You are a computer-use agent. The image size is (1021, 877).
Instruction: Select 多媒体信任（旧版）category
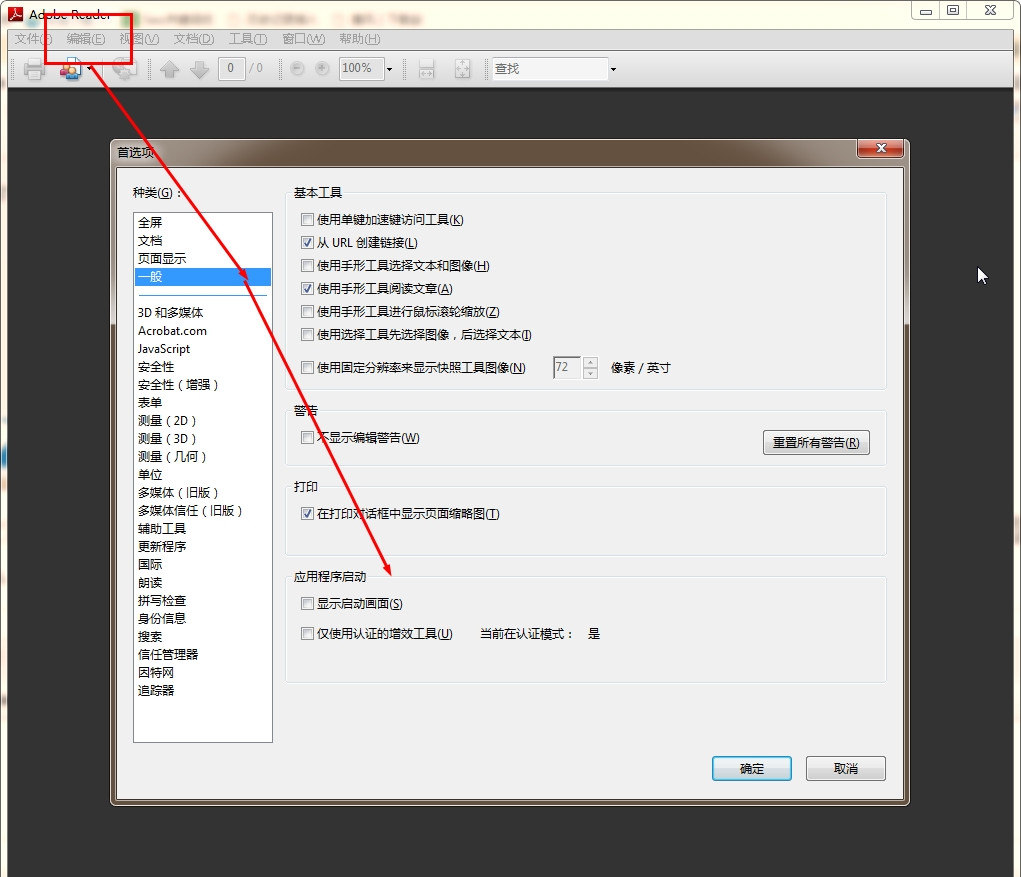click(203, 510)
